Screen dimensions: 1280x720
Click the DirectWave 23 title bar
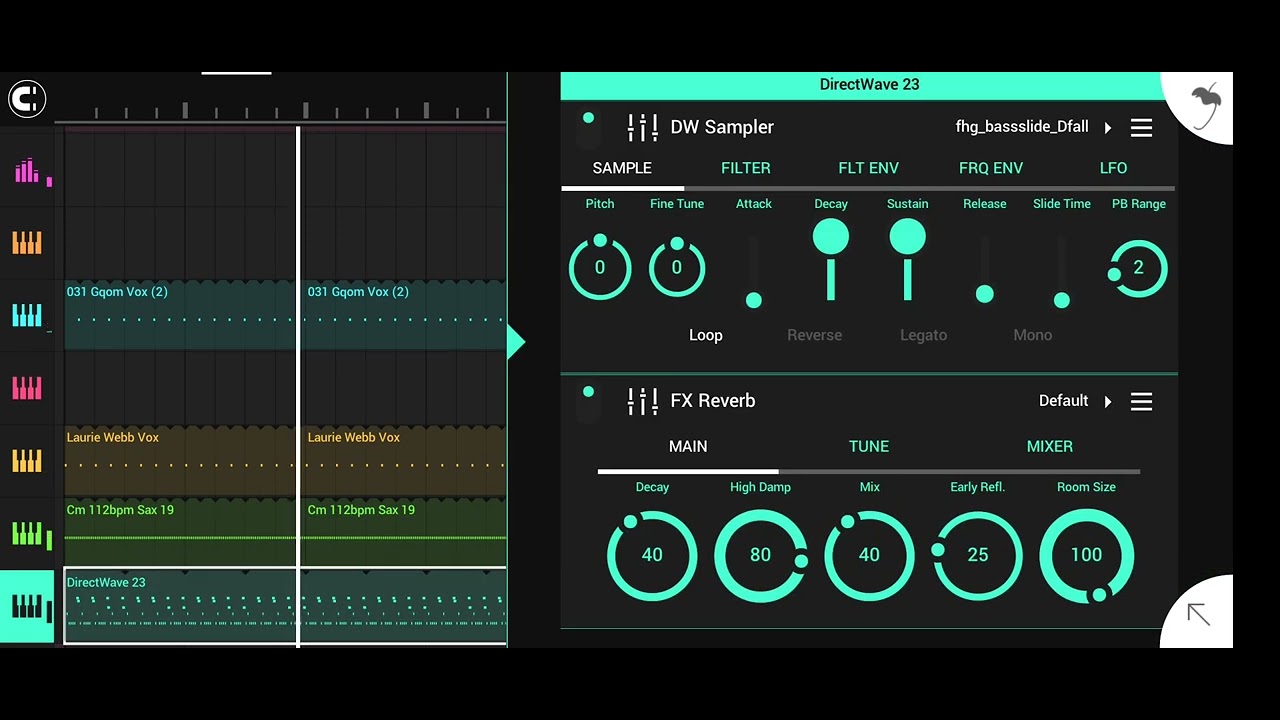pyautogui.click(x=869, y=85)
